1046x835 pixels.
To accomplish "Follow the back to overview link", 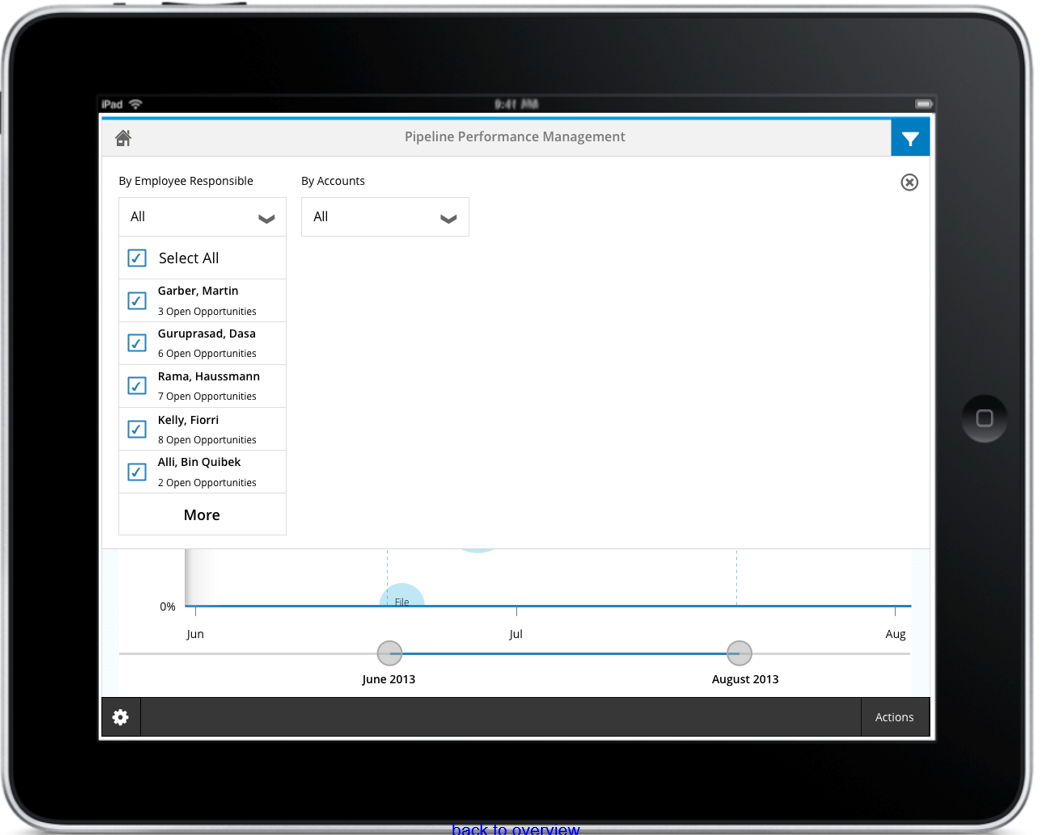I will point(516,829).
